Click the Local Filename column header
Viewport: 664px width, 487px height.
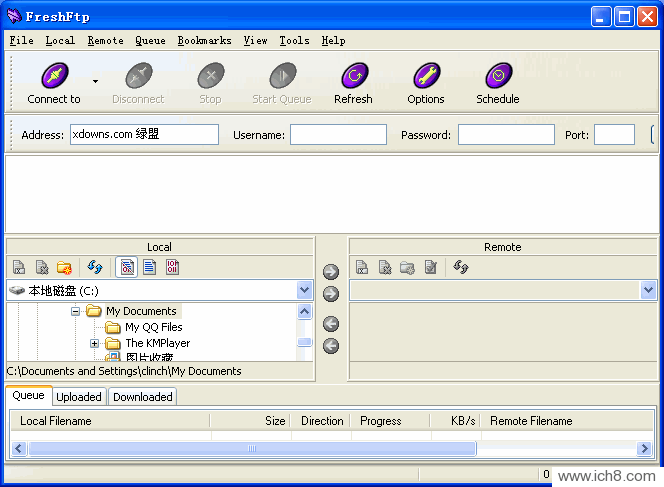(110, 421)
